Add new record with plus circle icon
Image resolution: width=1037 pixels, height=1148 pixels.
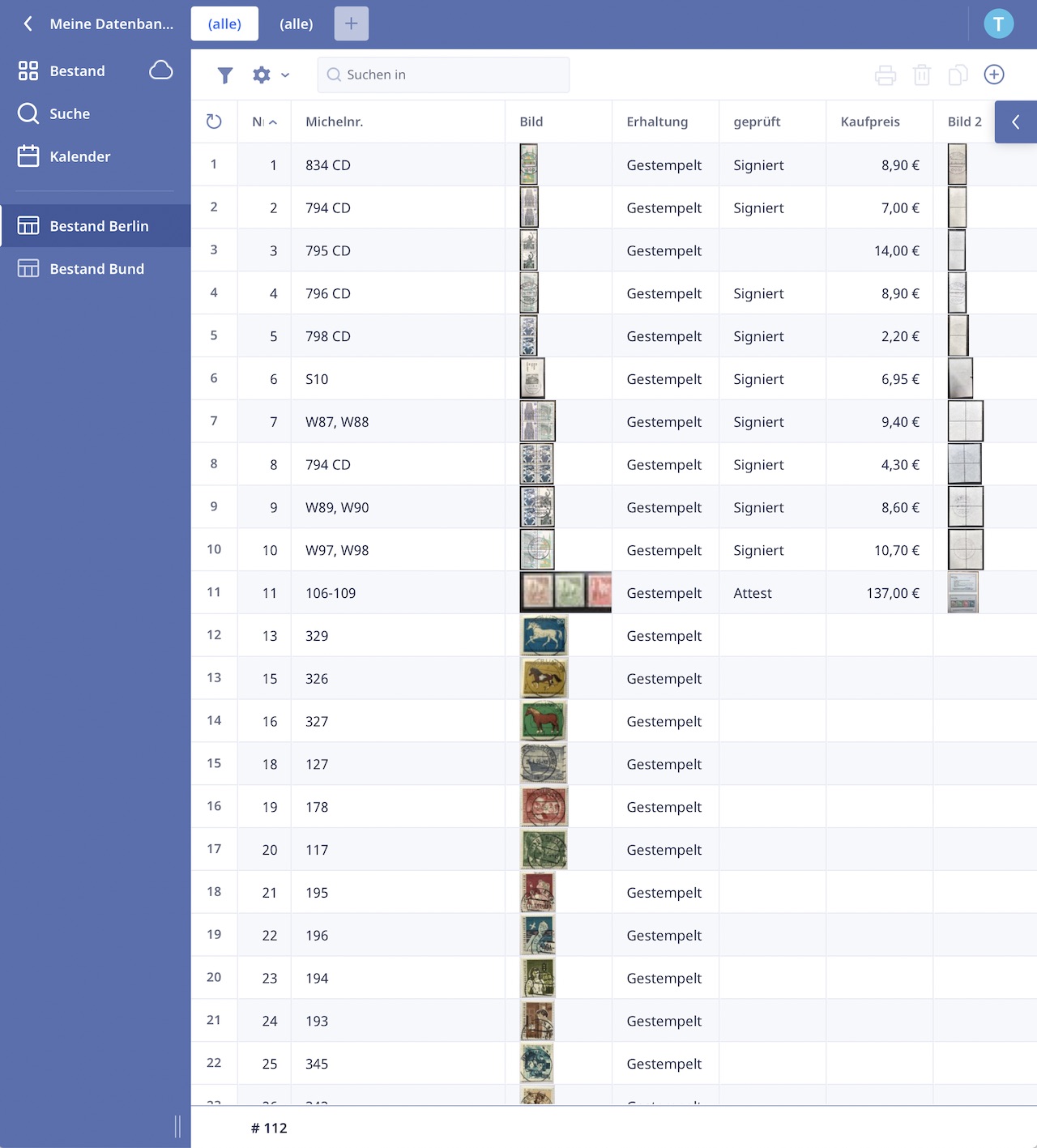click(x=994, y=75)
